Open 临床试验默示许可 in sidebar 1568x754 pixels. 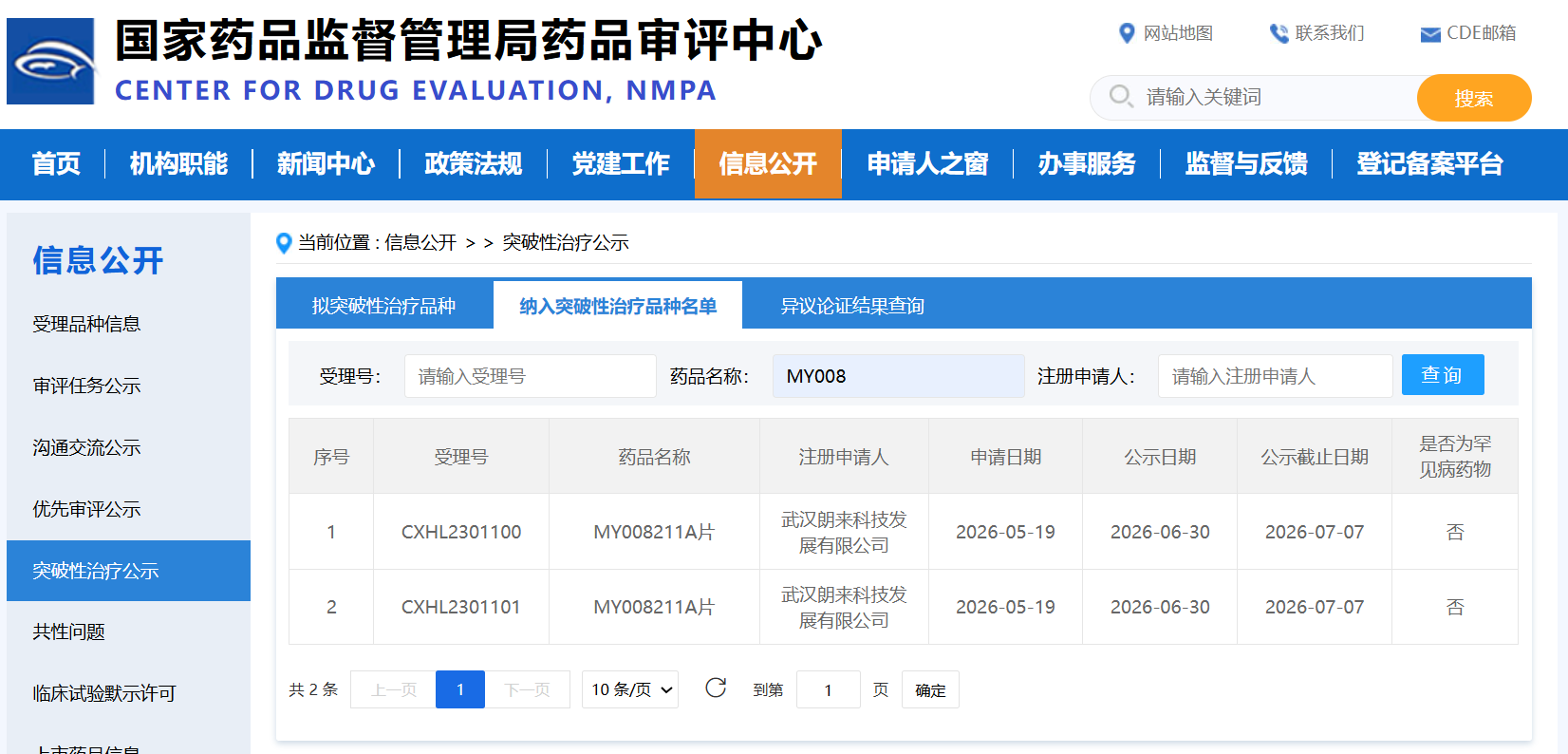point(104,693)
